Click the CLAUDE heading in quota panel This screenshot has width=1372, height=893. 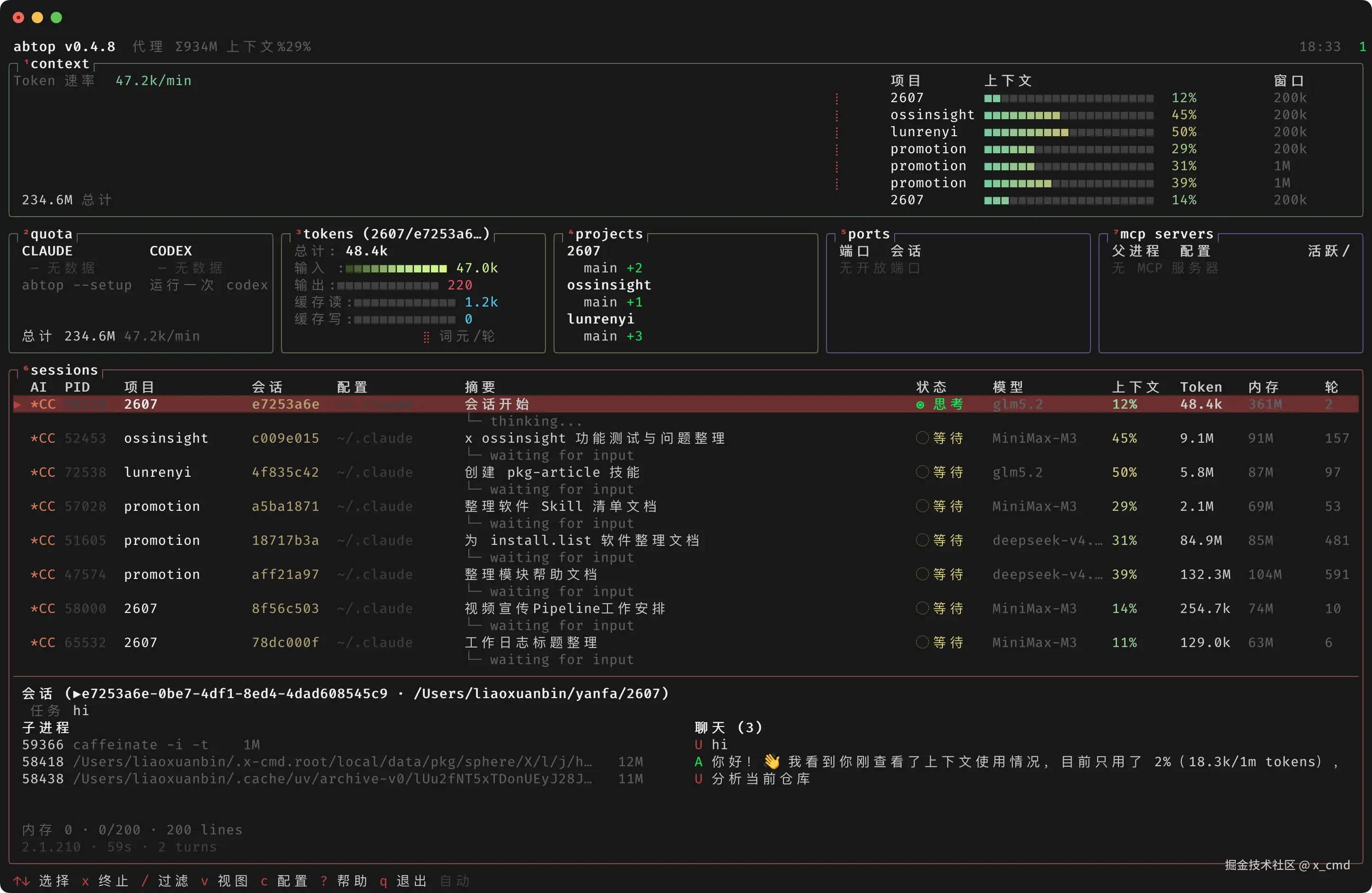[47, 251]
